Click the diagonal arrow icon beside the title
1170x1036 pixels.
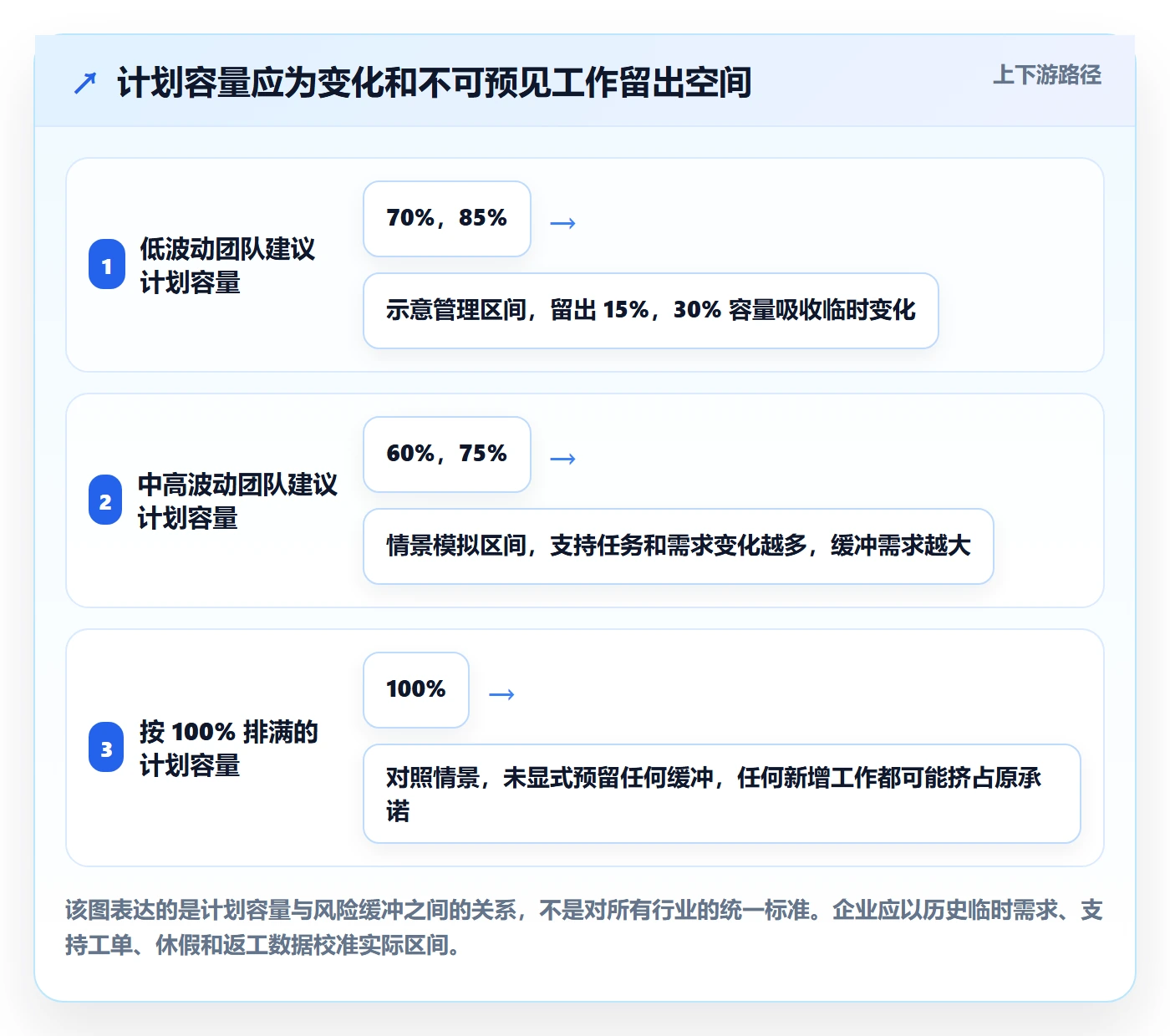[85, 83]
